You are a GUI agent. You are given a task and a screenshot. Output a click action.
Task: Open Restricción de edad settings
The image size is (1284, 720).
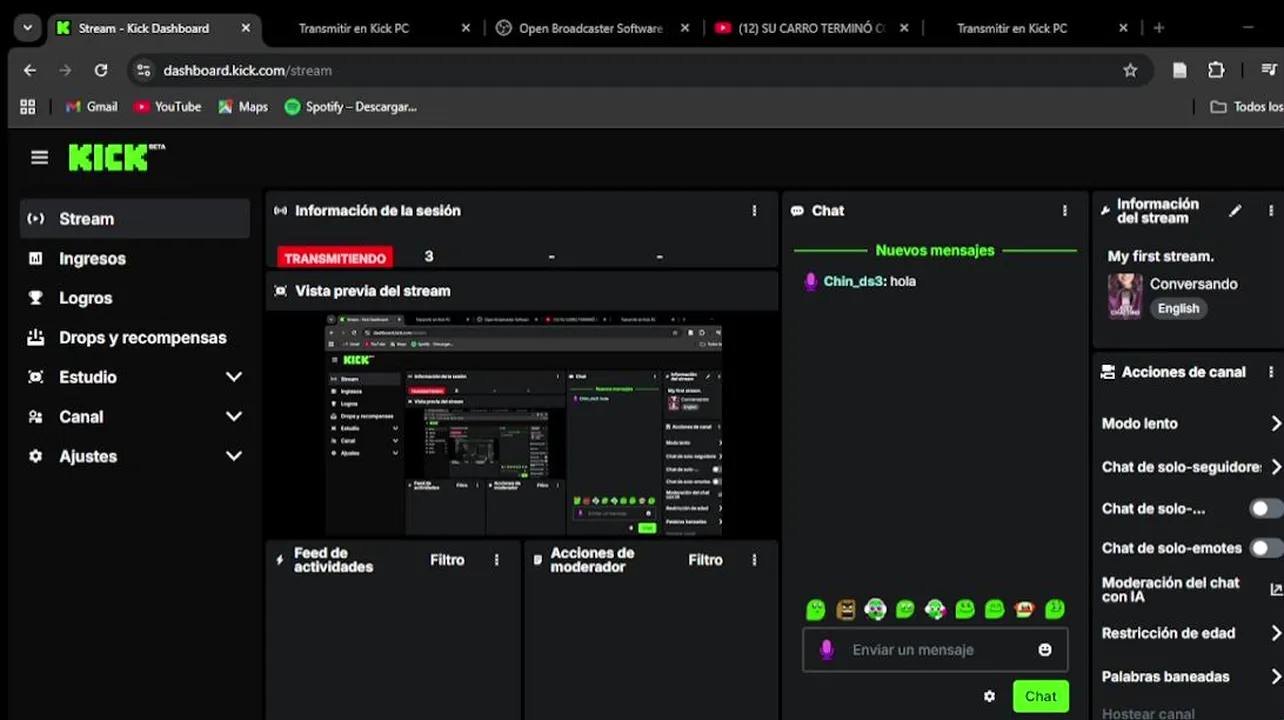1188,633
